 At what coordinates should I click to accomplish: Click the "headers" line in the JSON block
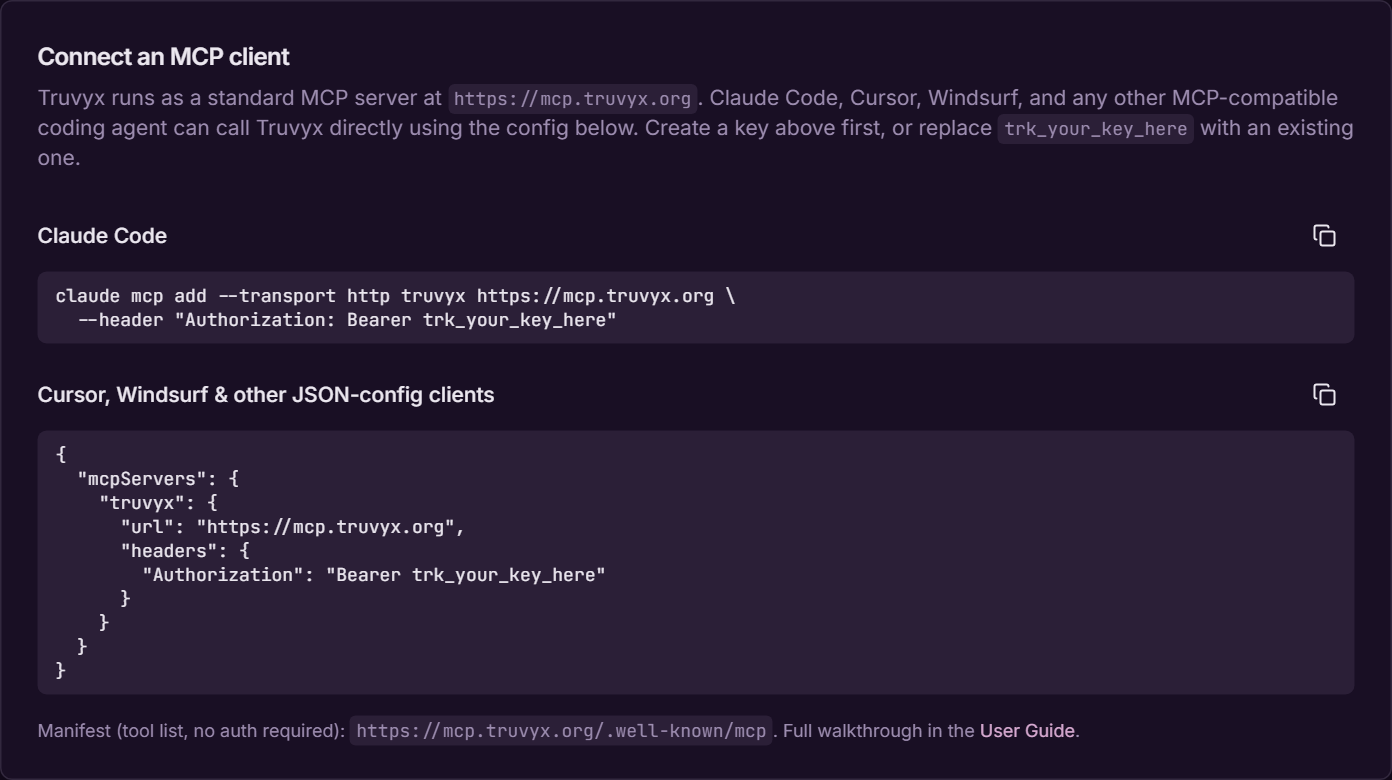pos(185,551)
